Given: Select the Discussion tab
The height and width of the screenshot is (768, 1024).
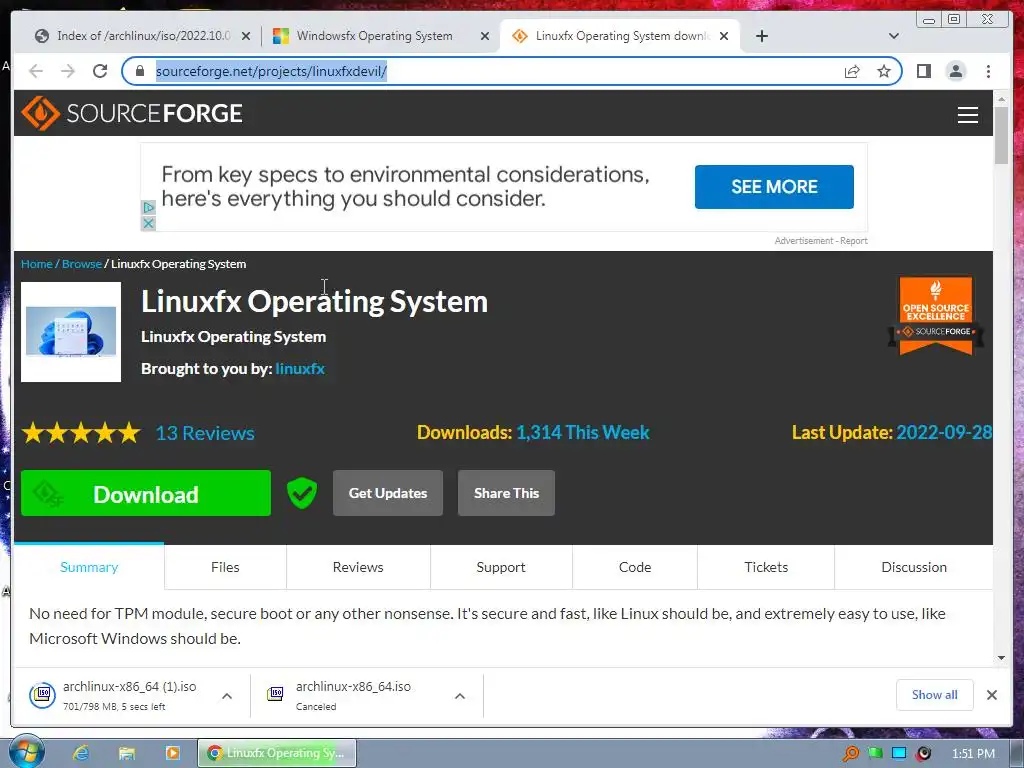Looking at the screenshot, I should (914, 567).
